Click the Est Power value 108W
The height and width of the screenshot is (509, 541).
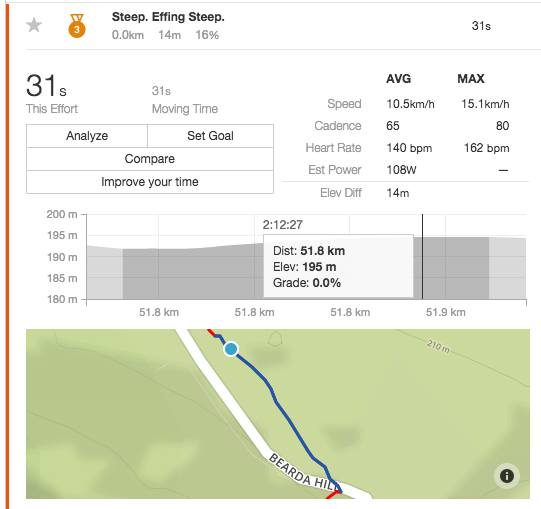[401, 170]
